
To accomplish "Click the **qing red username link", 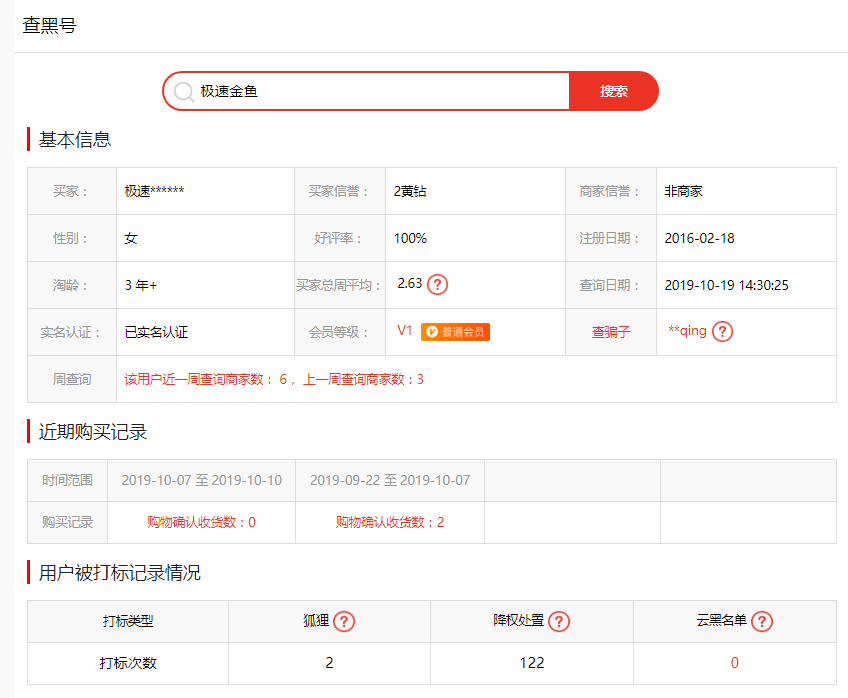I will 687,332.
